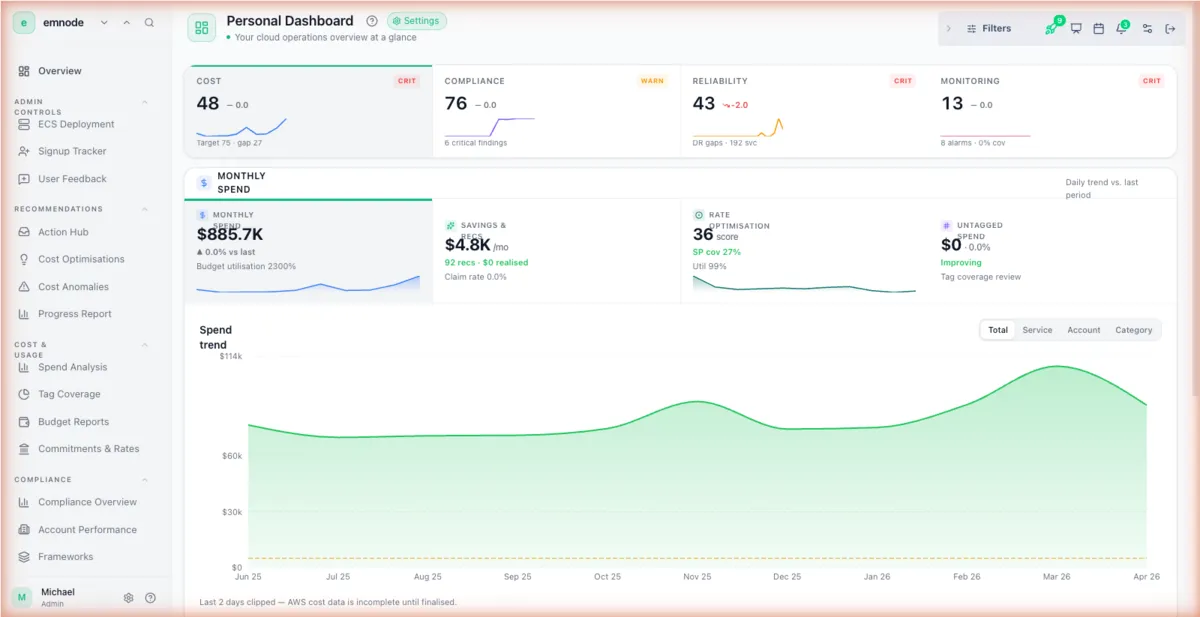The width and height of the screenshot is (1200, 617).
Task: Click the Tag Coverage pie icon
Action: (24, 394)
